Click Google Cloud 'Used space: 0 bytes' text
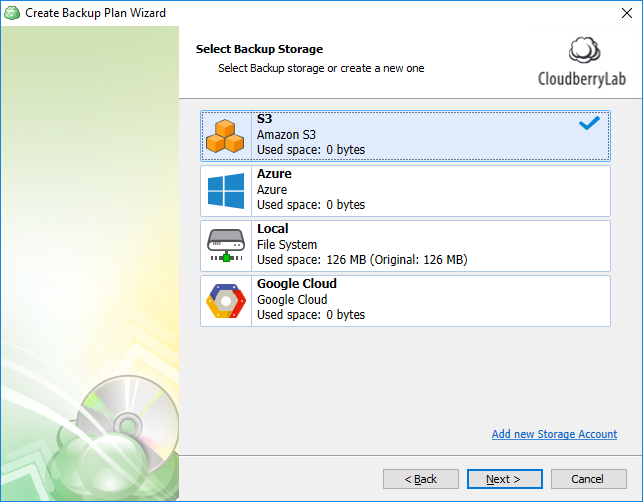Image resolution: width=643 pixels, height=502 pixels. 311,315
